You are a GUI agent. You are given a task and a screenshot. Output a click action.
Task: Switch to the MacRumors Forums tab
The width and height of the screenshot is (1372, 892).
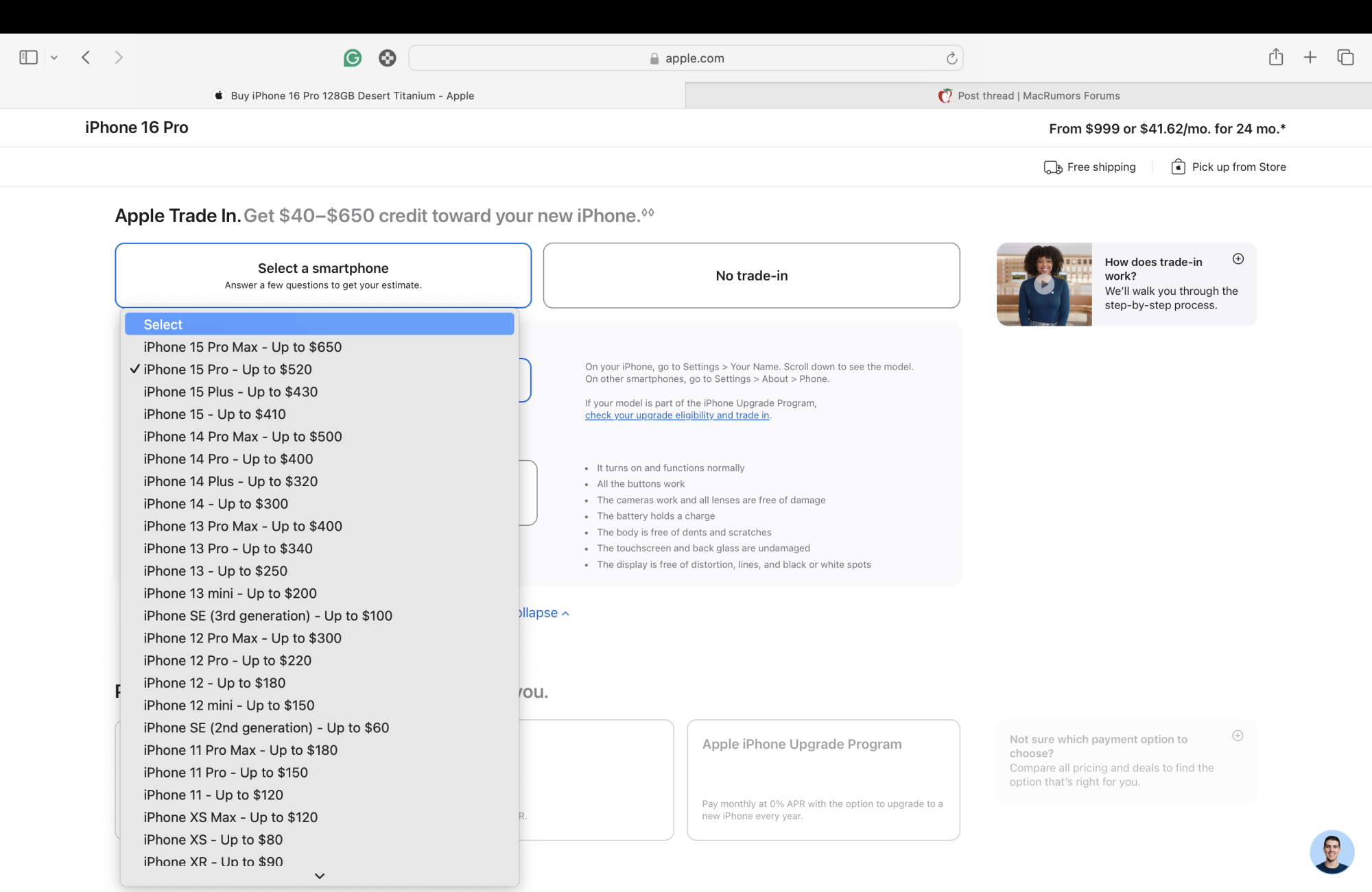click(x=1028, y=96)
